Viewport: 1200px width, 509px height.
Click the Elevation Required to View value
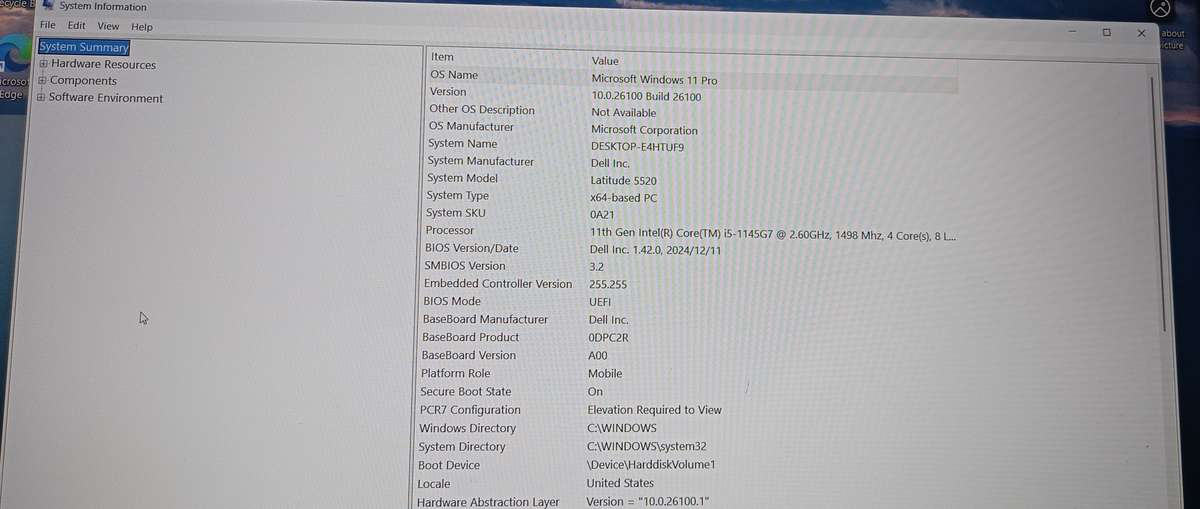[654, 410]
